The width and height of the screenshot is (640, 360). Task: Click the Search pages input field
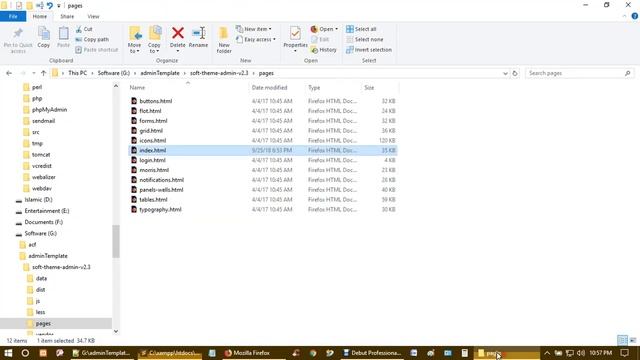coord(580,73)
